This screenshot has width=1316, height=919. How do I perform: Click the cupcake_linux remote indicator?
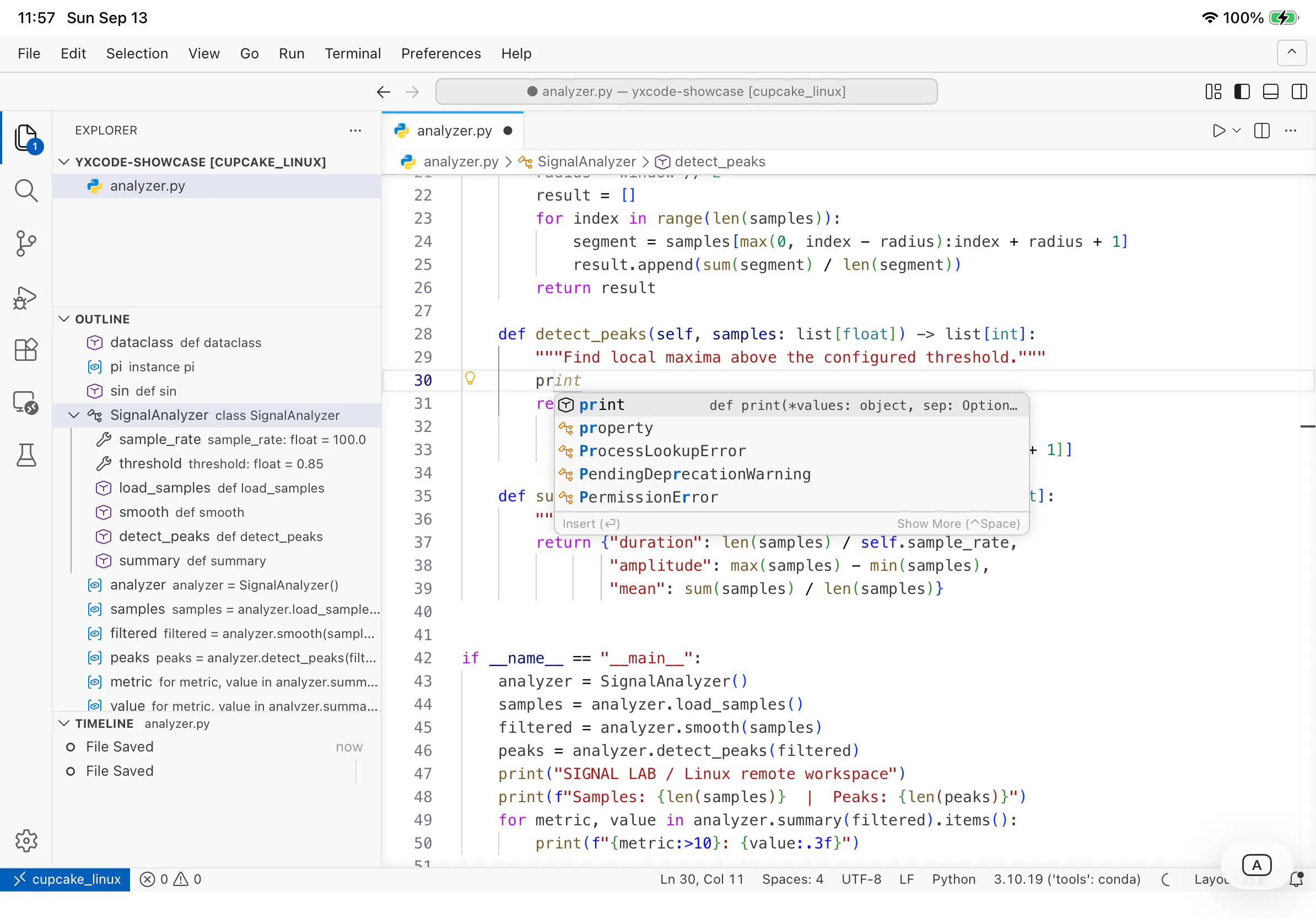[x=66, y=879]
